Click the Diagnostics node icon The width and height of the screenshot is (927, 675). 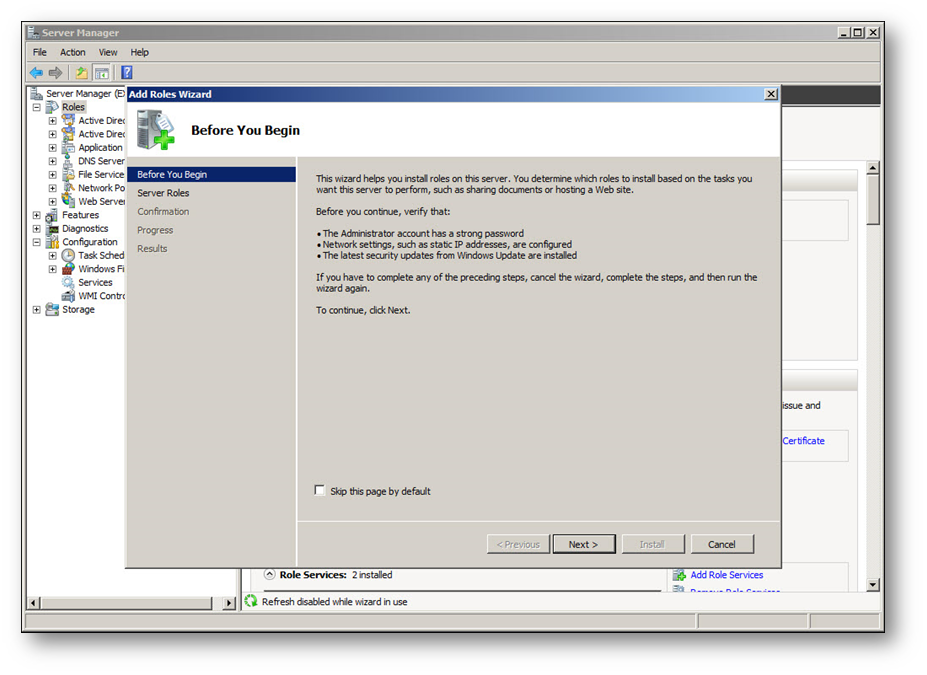tap(52, 229)
